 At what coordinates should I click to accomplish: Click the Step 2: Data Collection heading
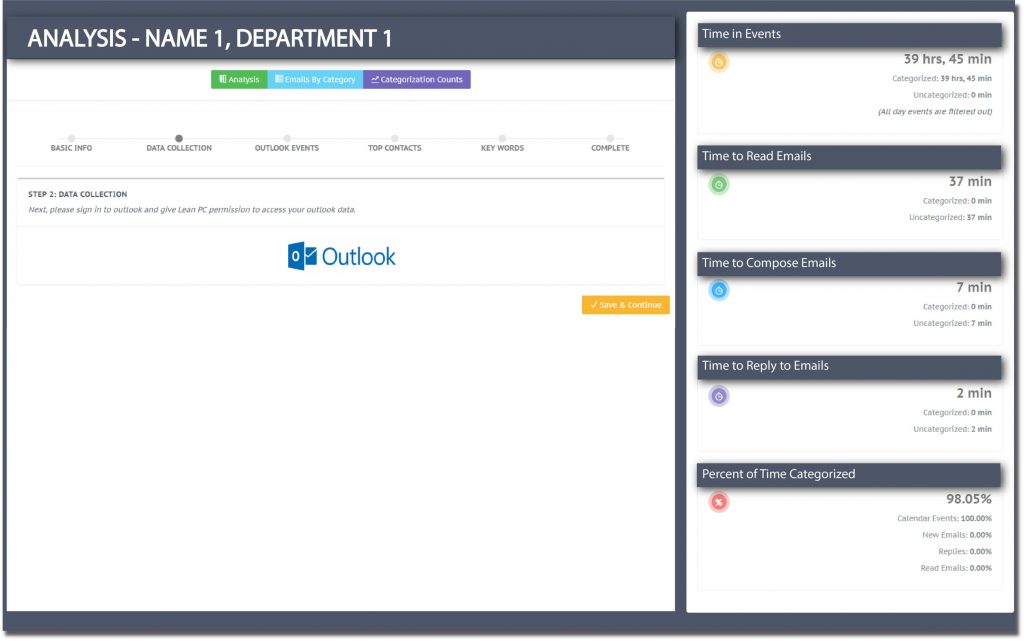pyautogui.click(x=78, y=194)
